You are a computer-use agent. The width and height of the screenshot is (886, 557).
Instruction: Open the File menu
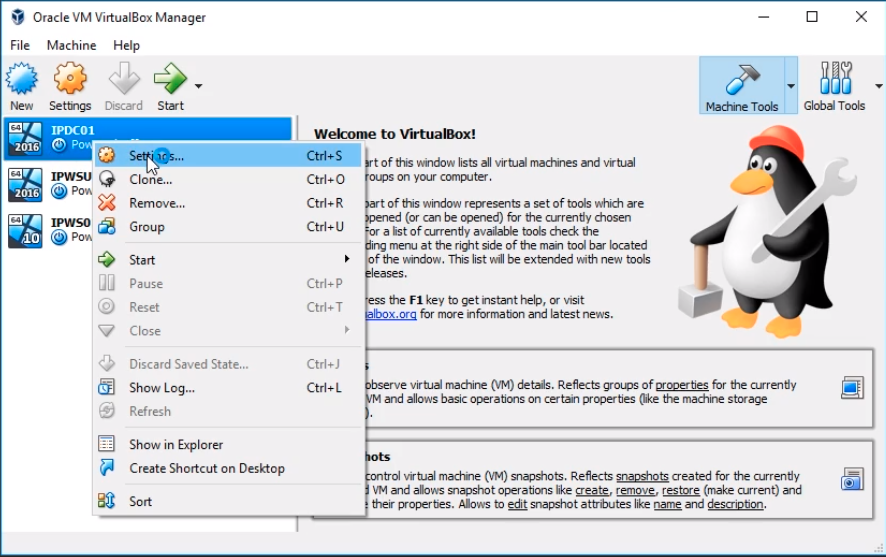point(20,45)
